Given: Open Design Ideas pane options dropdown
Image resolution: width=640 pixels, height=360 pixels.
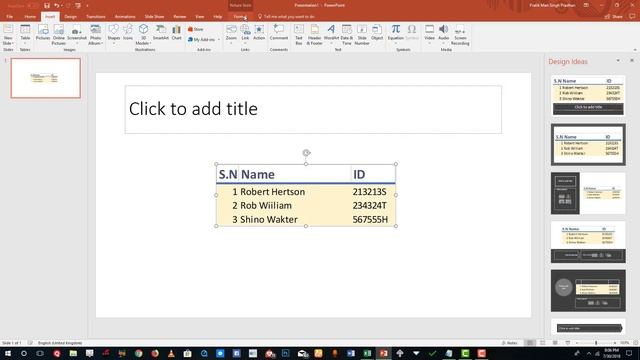Looking at the screenshot, I should pos(618,60).
